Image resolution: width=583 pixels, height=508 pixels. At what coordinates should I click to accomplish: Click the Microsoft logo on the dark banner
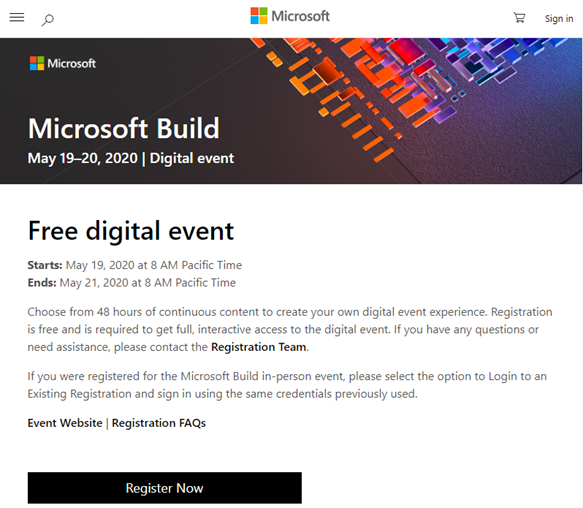[63, 63]
